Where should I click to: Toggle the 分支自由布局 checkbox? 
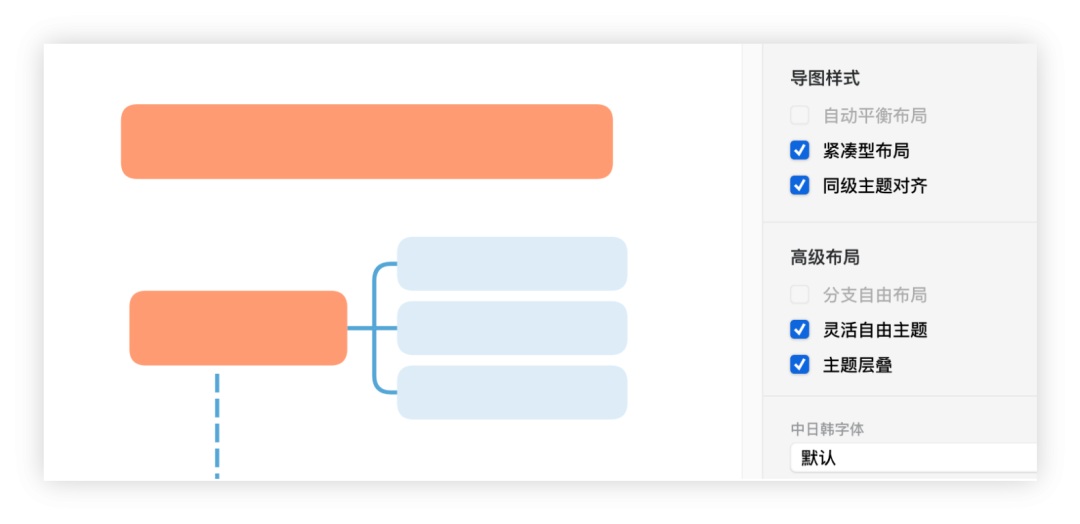coord(799,295)
